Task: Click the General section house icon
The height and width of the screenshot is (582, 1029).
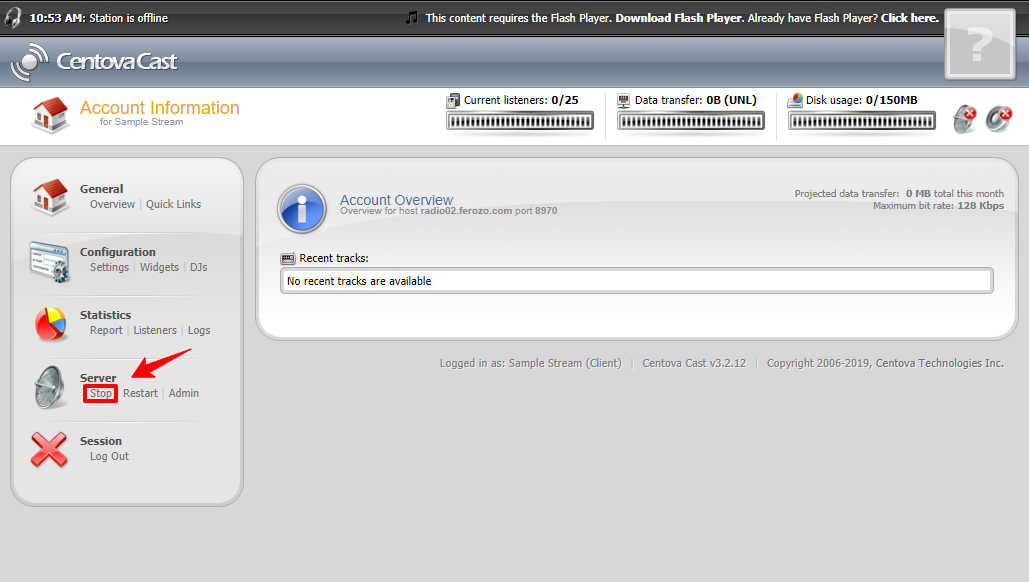Action: (x=50, y=197)
